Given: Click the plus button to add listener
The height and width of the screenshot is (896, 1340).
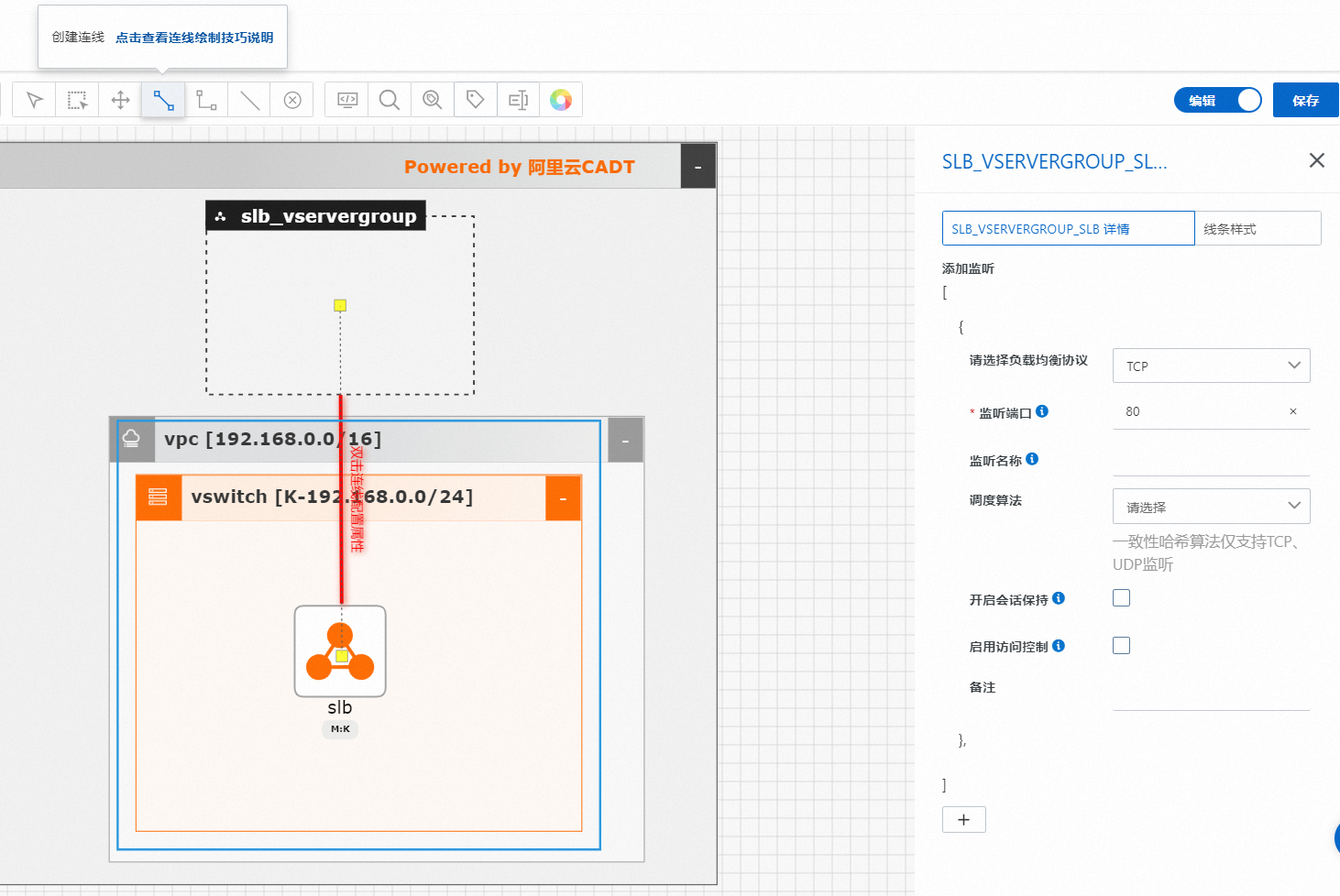Looking at the screenshot, I should pos(964,819).
